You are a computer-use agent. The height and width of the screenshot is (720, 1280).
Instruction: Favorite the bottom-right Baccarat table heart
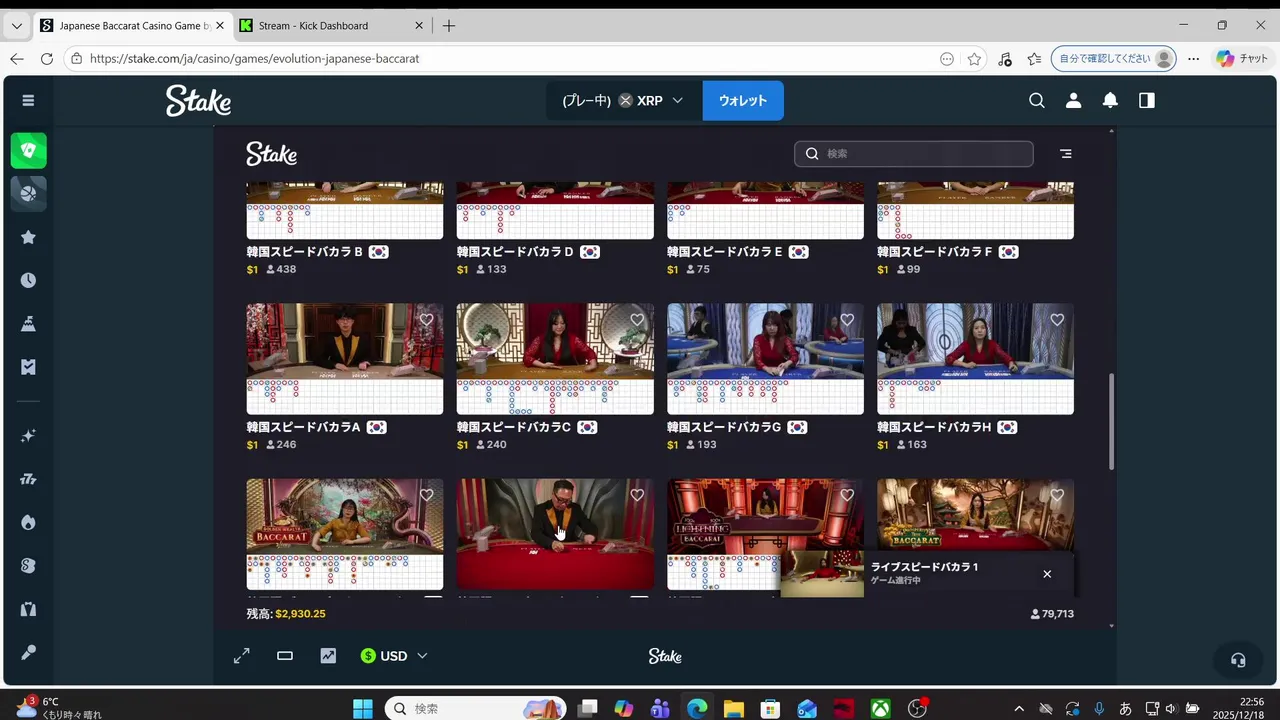tap(1057, 495)
